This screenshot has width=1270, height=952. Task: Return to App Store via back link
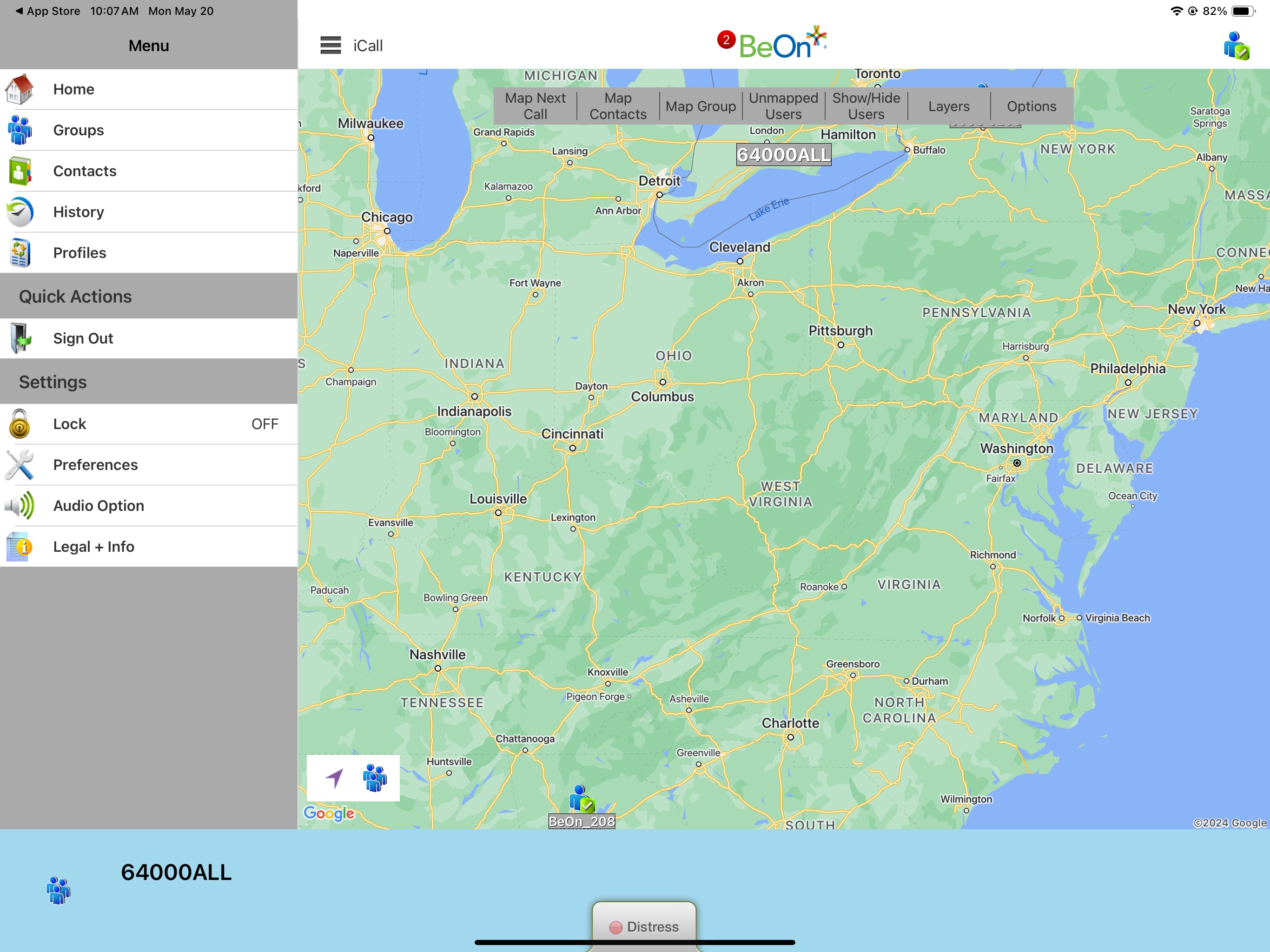click(x=48, y=11)
